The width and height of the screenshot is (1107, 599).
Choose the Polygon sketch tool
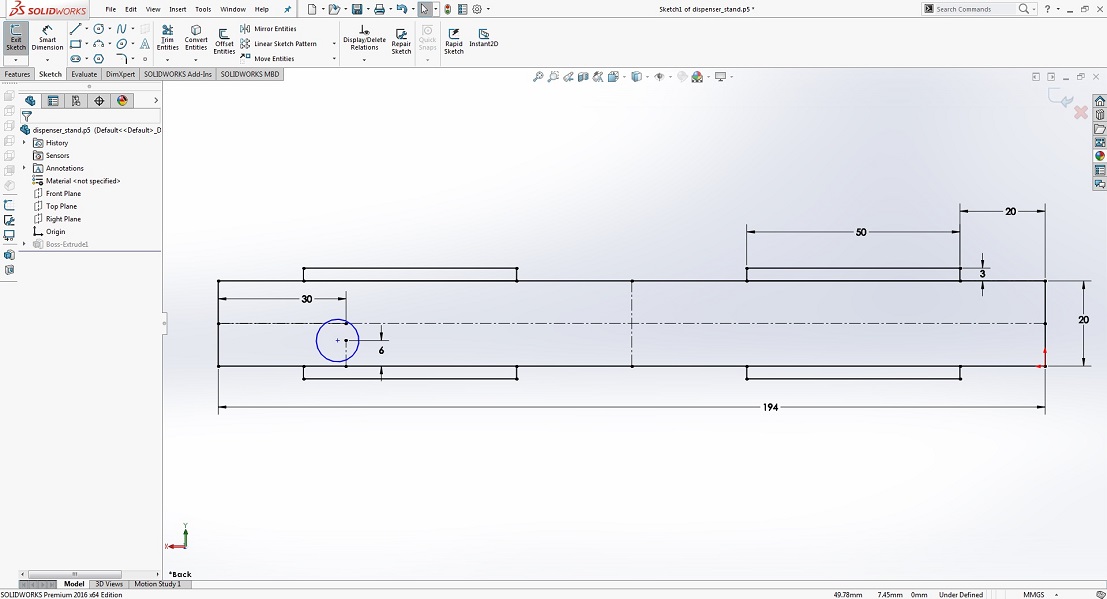tap(99, 59)
